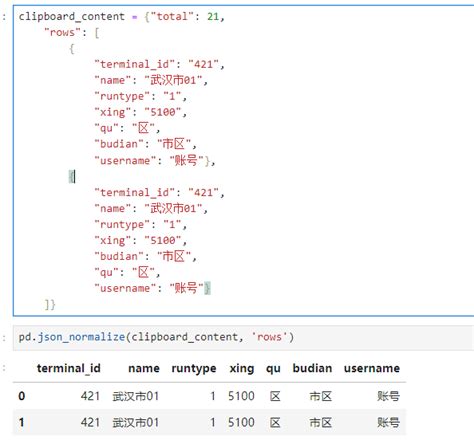Click highlighted closing brace after second username
Viewport: 474px width, 444px height.
tap(207, 288)
